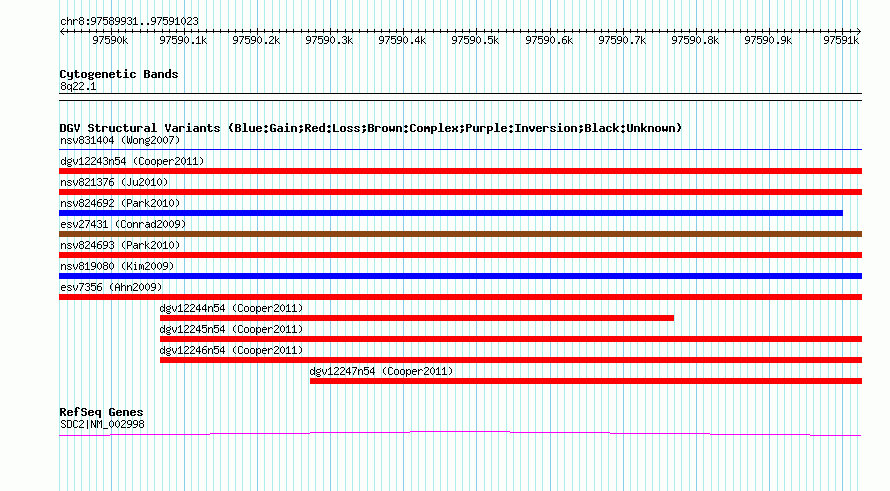Click the 97590.8k ruler tick label
Image resolution: width=890 pixels, height=491 pixels.
coord(695,40)
